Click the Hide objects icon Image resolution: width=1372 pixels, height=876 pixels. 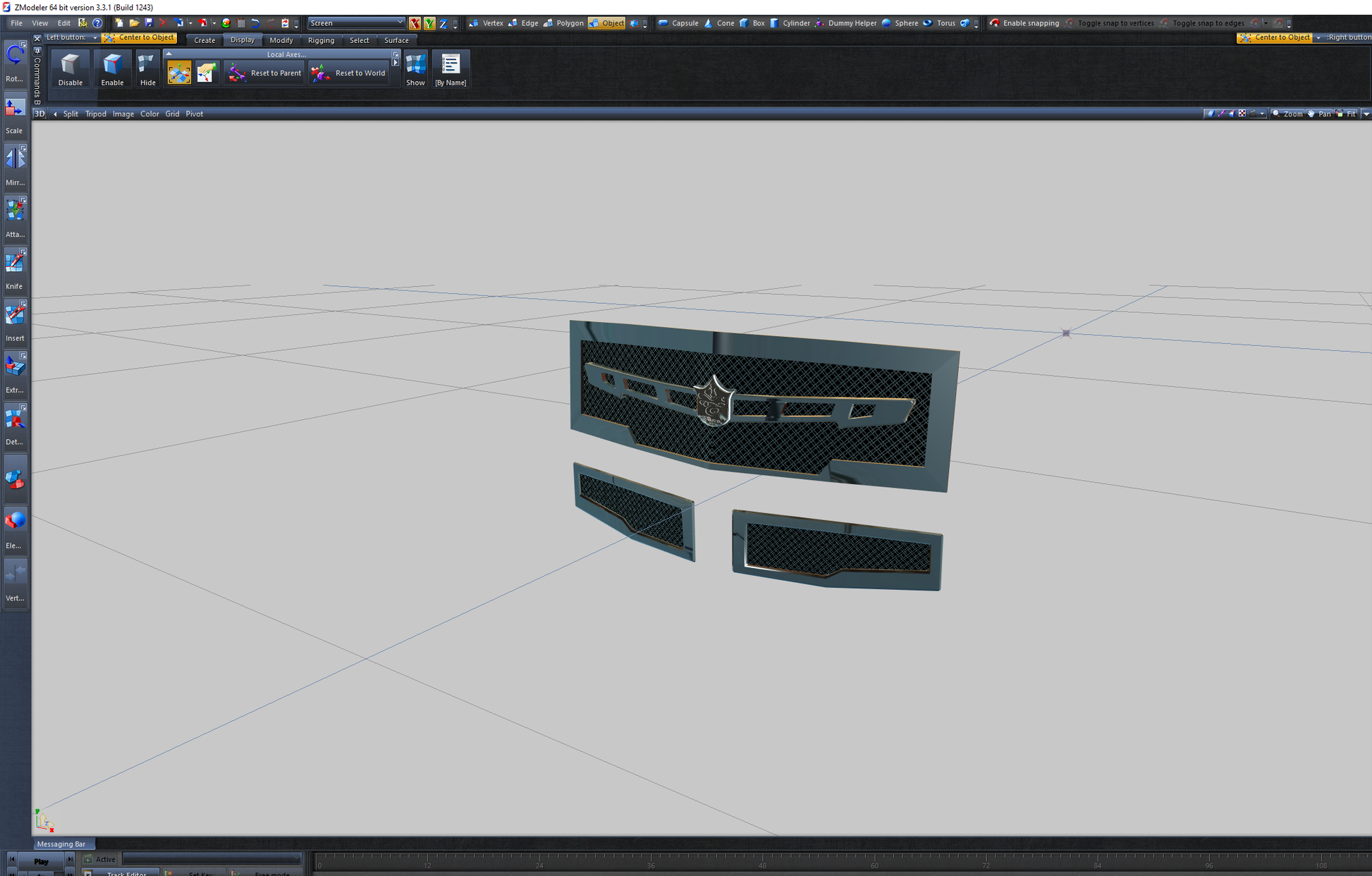[147, 69]
